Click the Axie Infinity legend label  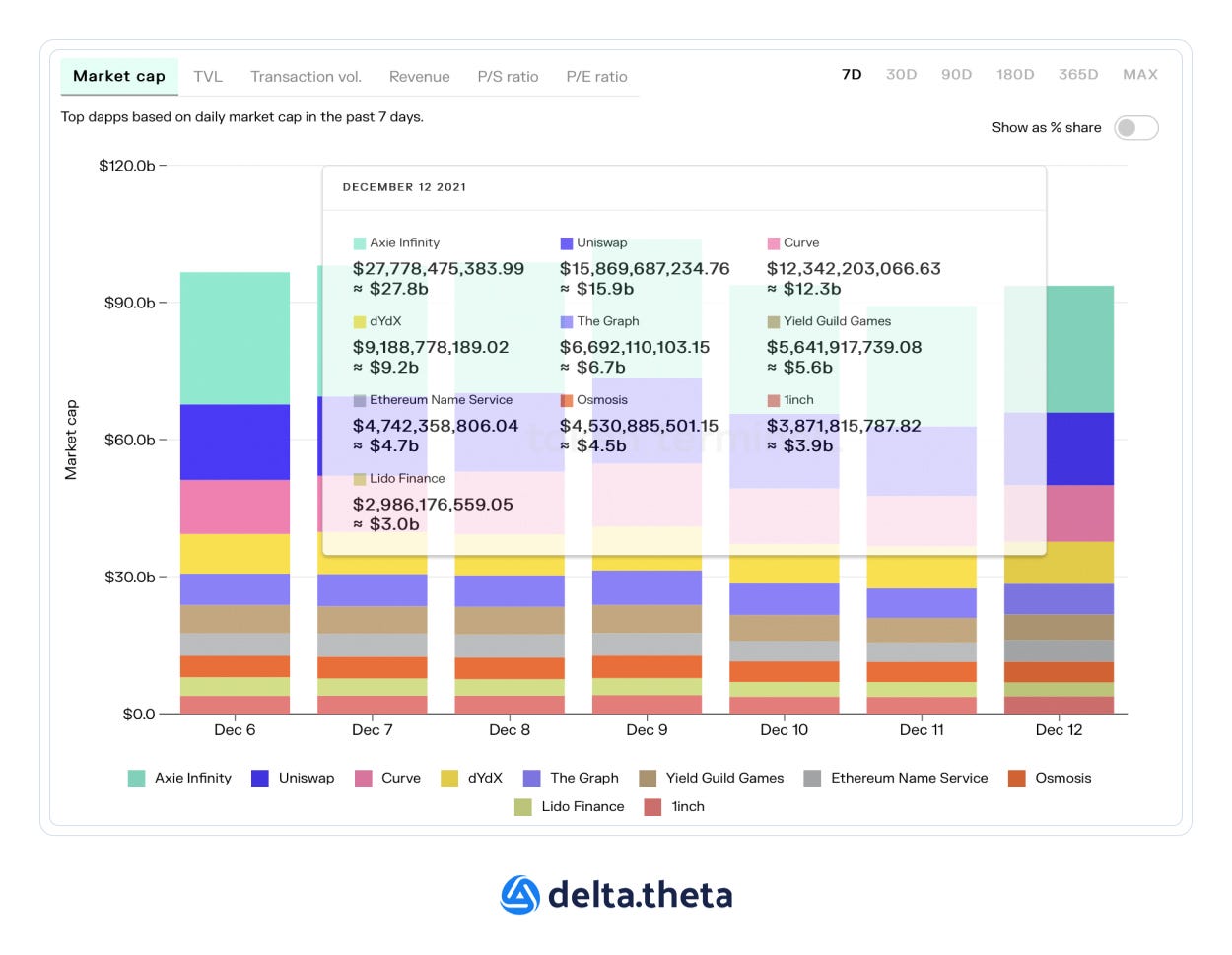[193, 778]
